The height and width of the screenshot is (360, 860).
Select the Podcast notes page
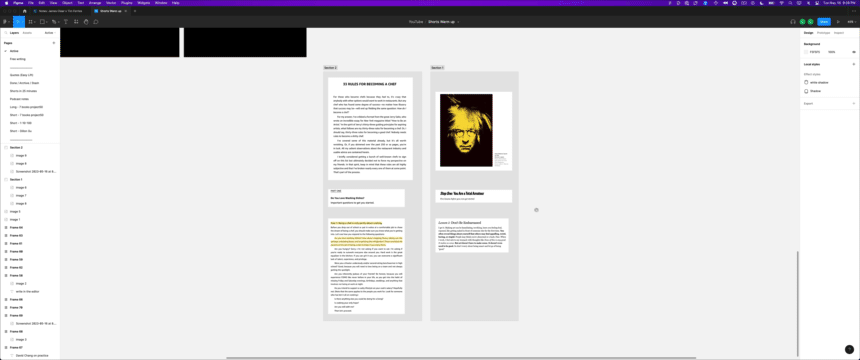[19, 99]
